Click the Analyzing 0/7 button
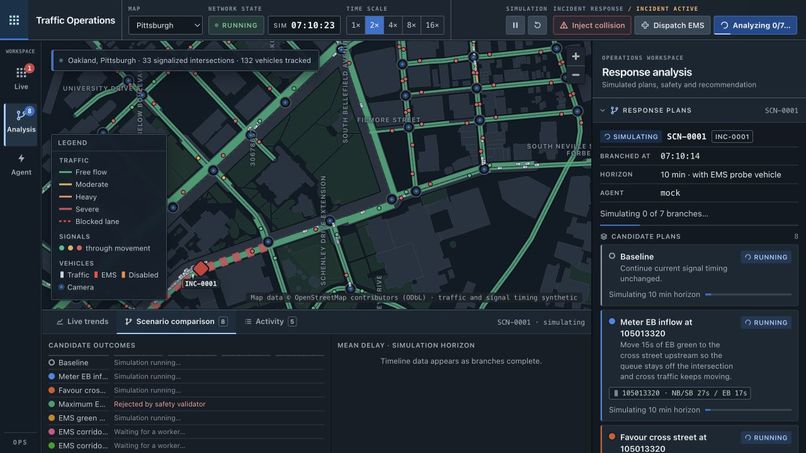806x453 pixels. pyautogui.click(x=755, y=25)
